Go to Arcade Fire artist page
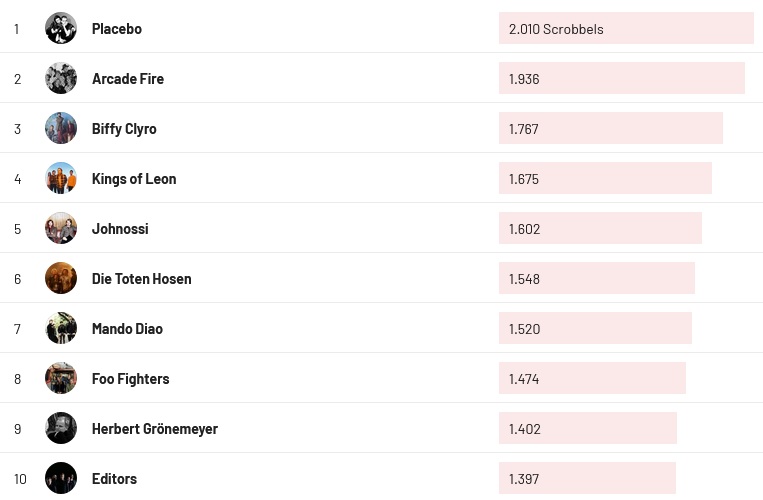Viewport: 763px width, 500px height. coord(128,79)
